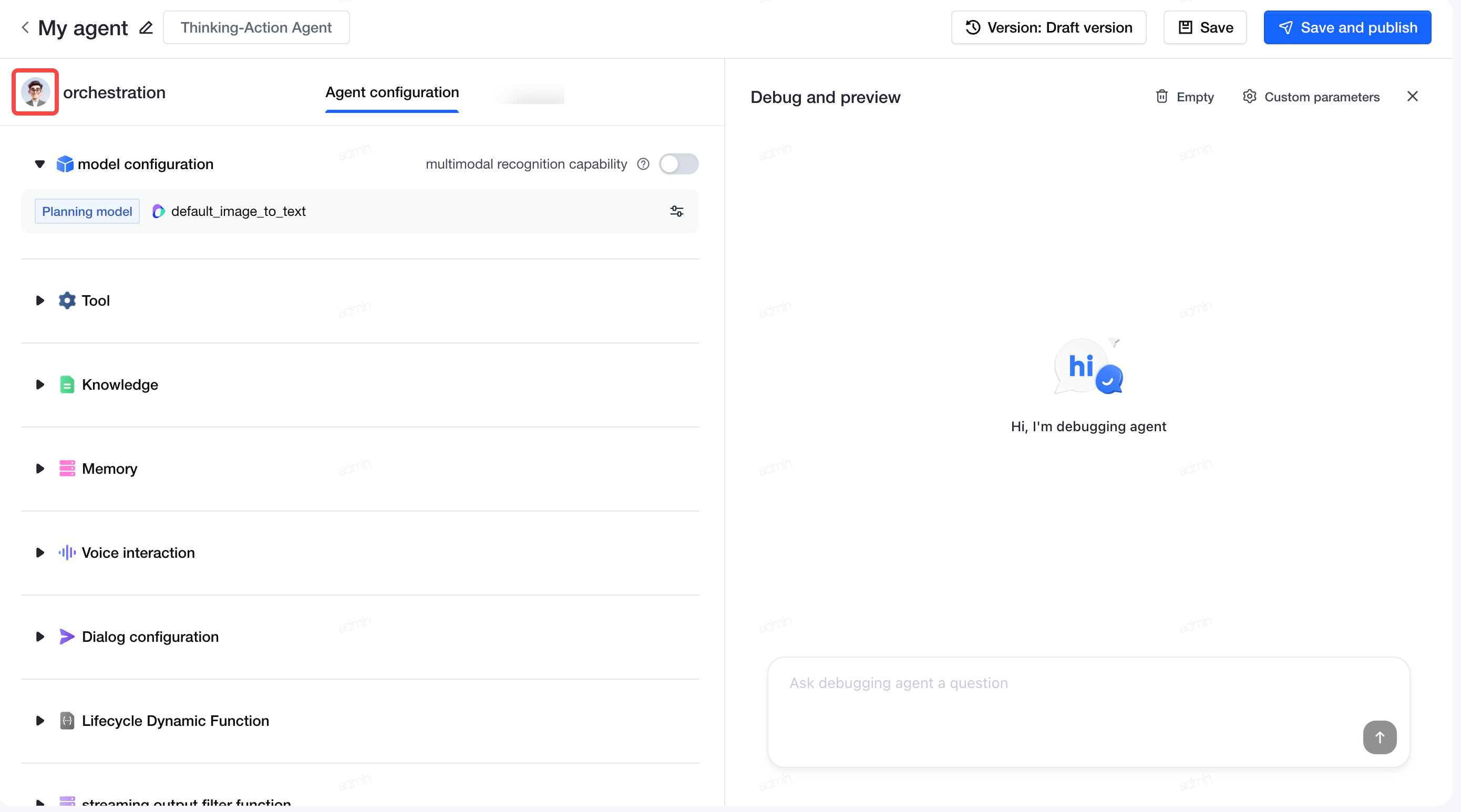Click the multimodal recognition help question icon

click(643, 164)
